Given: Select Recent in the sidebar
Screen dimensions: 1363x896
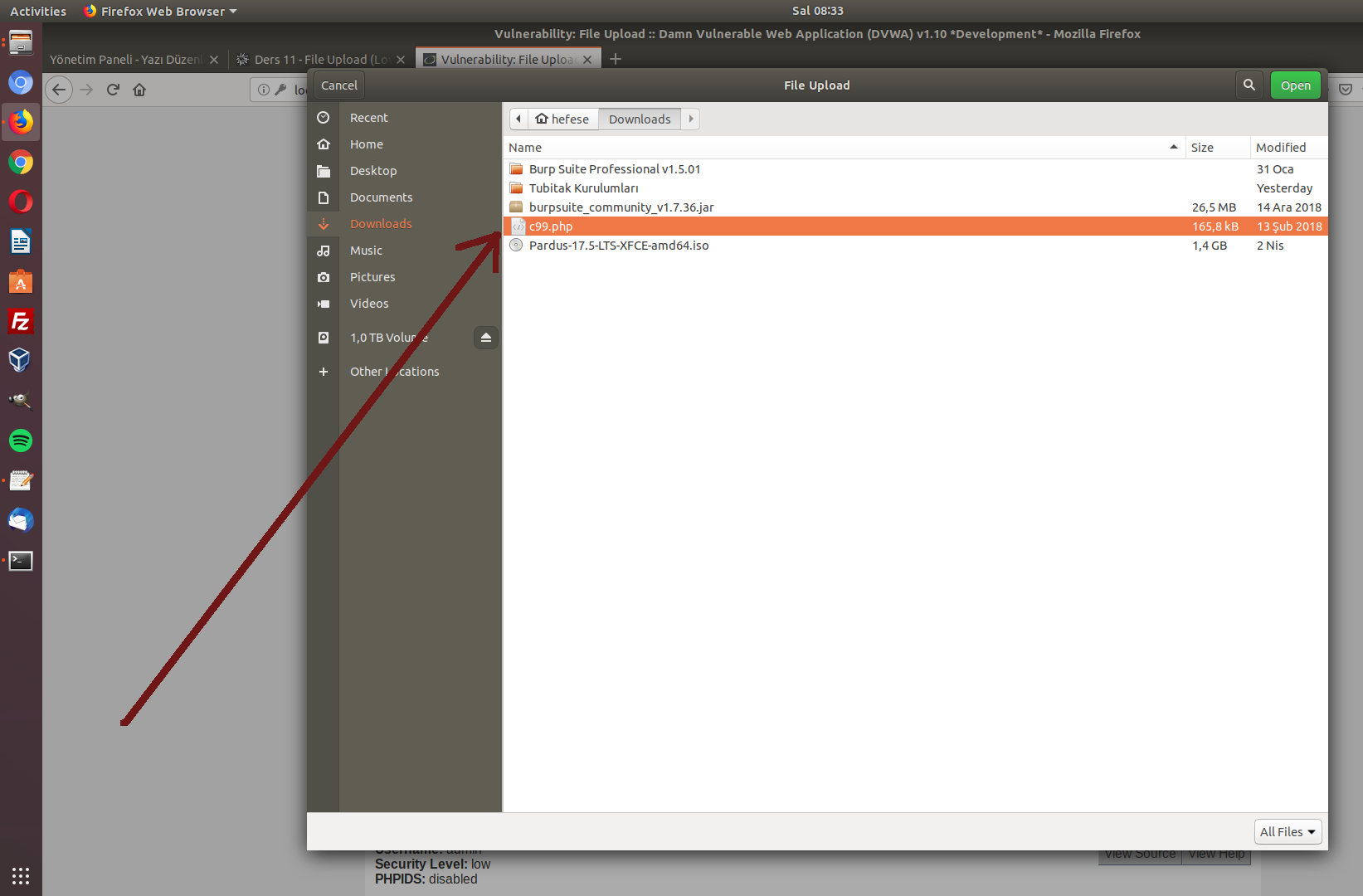Looking at the screenshot, I should [369, 118].
